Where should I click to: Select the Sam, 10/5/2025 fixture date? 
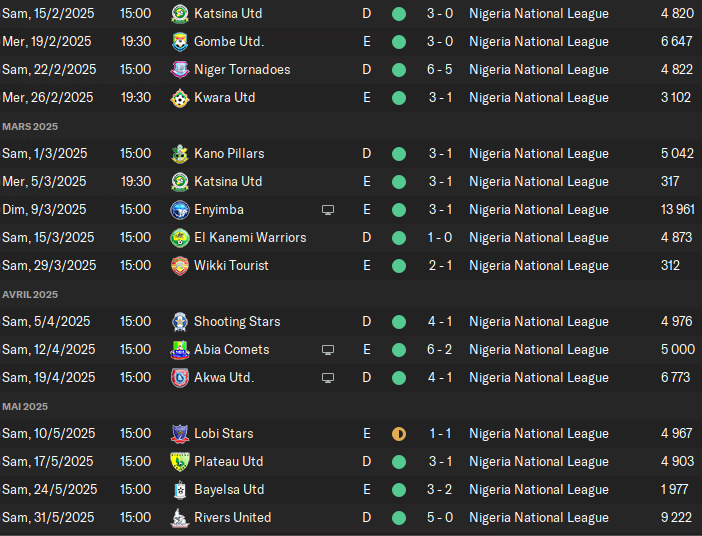49,434
